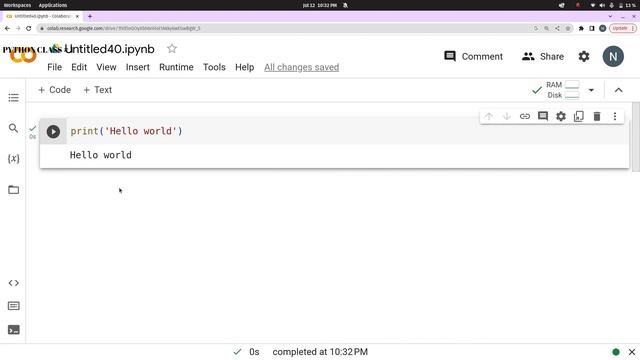Click the Share button

click(x=543, y=56)
